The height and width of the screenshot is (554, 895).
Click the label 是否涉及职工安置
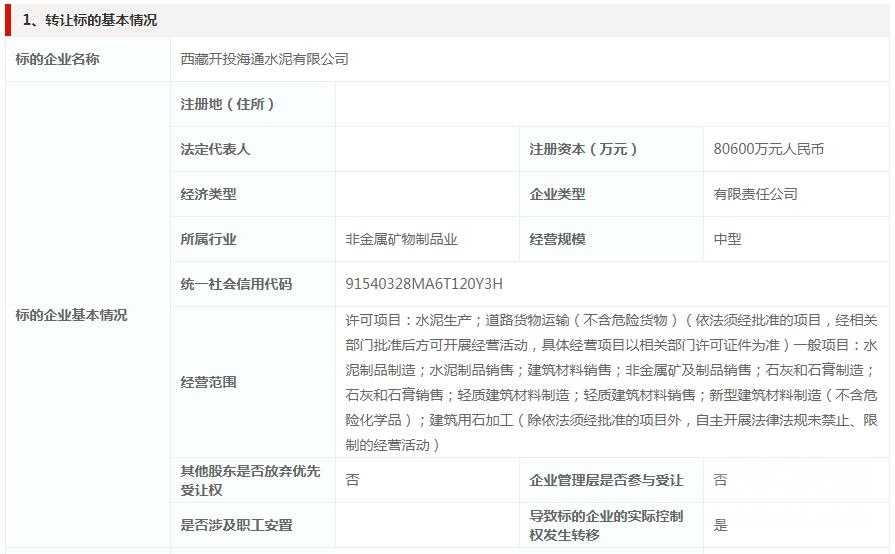coord(236,525)
